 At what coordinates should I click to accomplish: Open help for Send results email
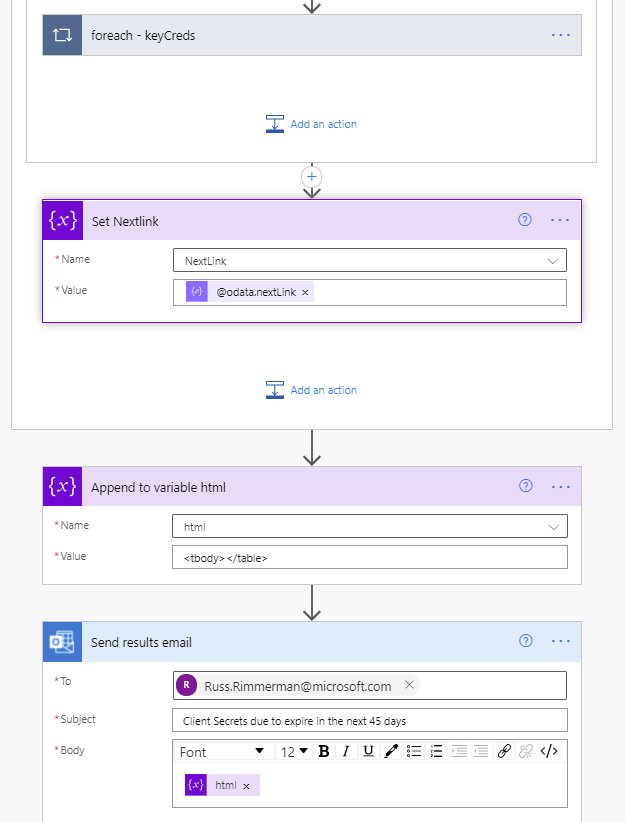point(525,641)
